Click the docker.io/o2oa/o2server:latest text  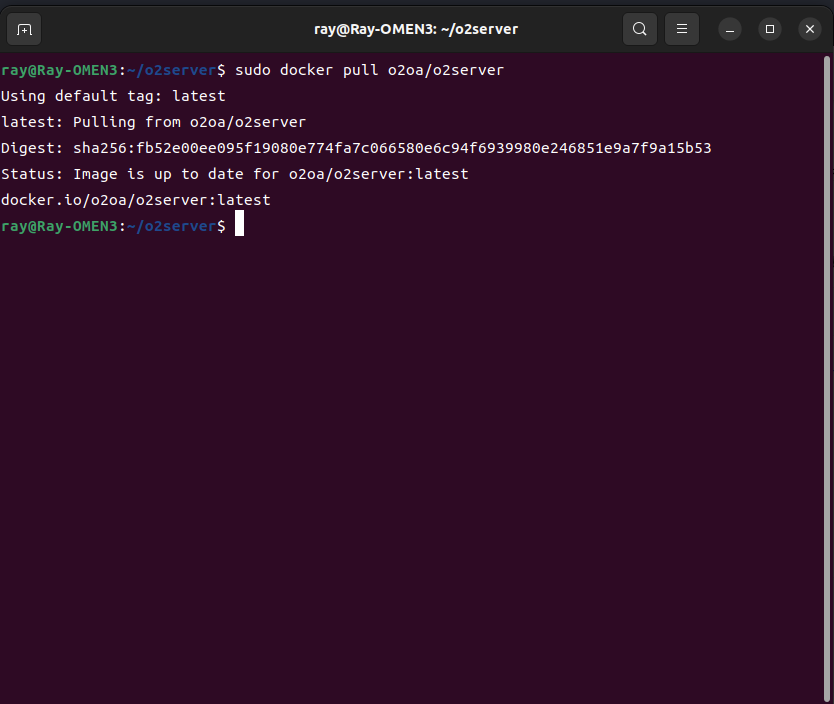coord(135,200)
